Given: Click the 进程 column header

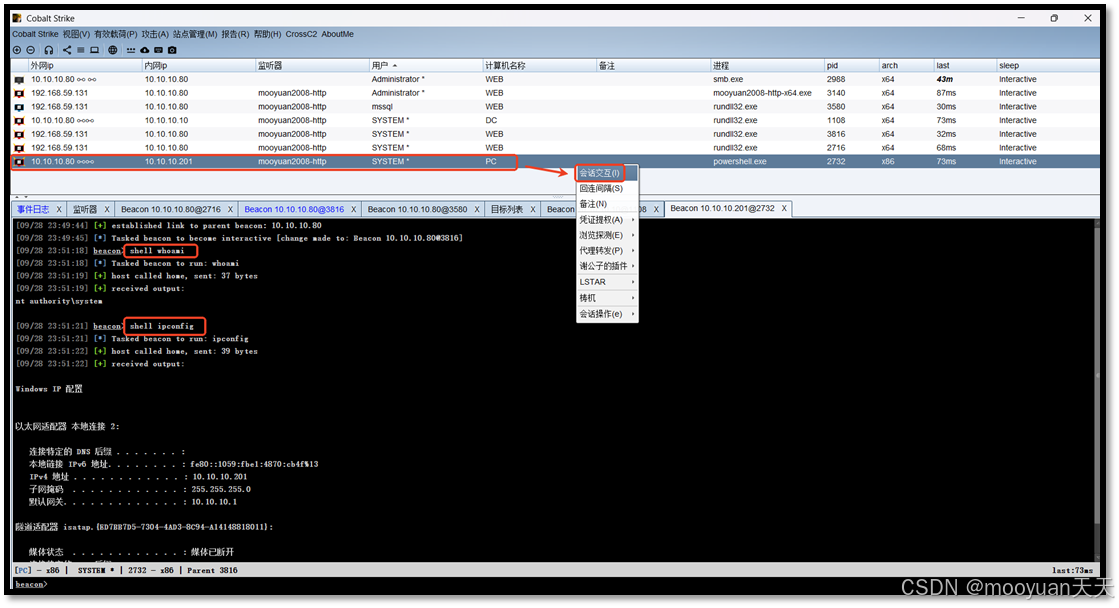Looking at the screenshot, I should [767, 66].
